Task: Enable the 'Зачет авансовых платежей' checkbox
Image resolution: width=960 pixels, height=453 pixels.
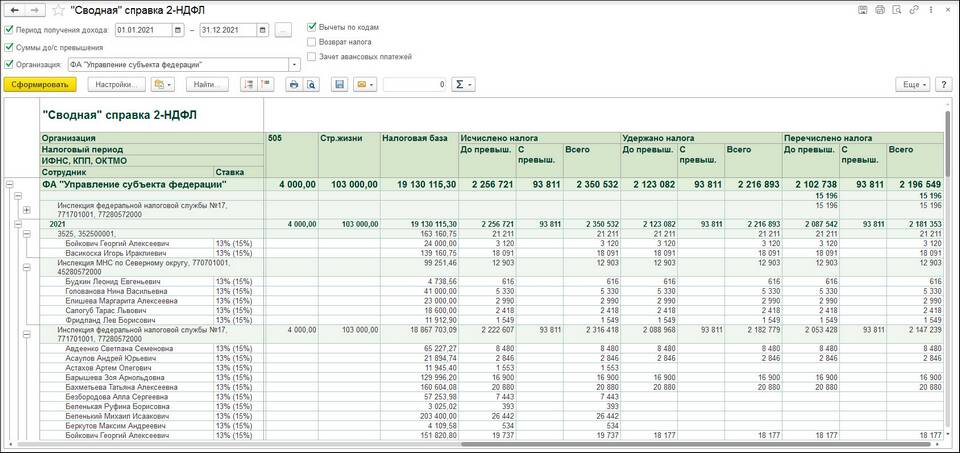Action: click(x=312, y=57)
